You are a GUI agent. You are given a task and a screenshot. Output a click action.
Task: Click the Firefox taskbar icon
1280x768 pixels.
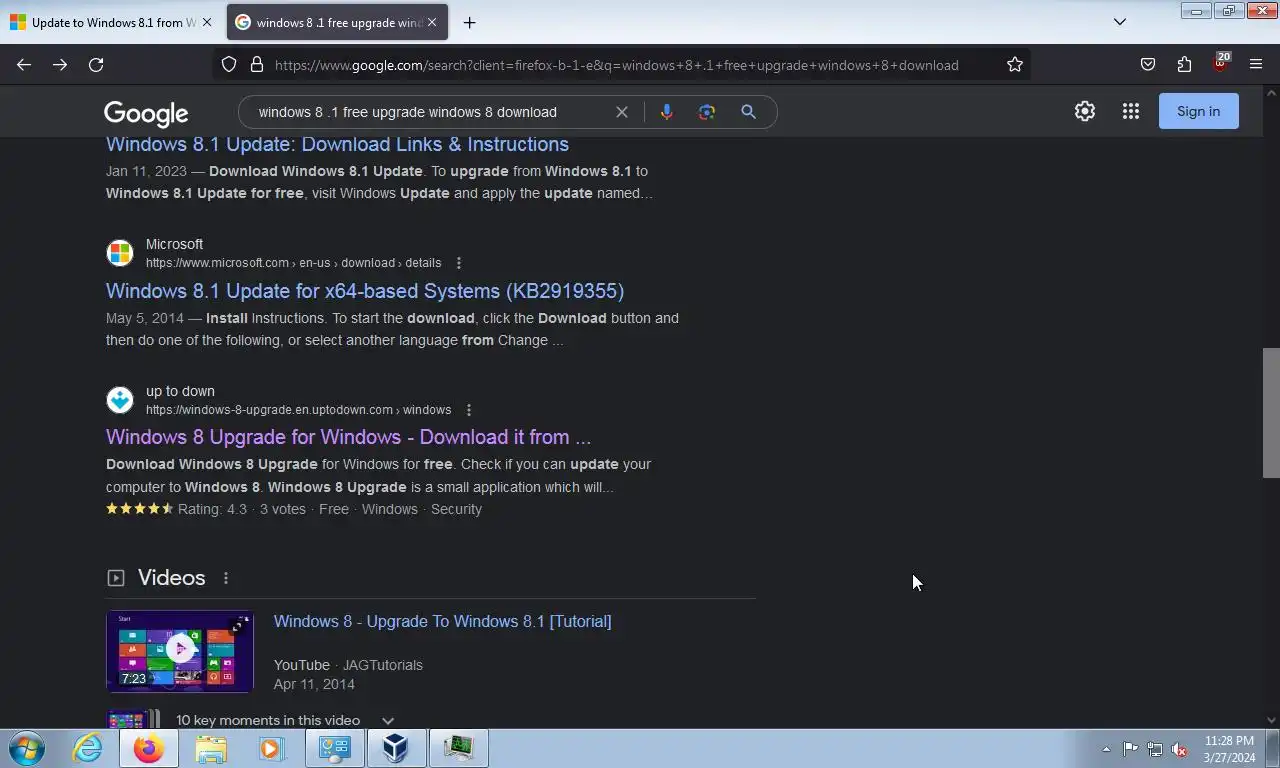tap(149, 748)
